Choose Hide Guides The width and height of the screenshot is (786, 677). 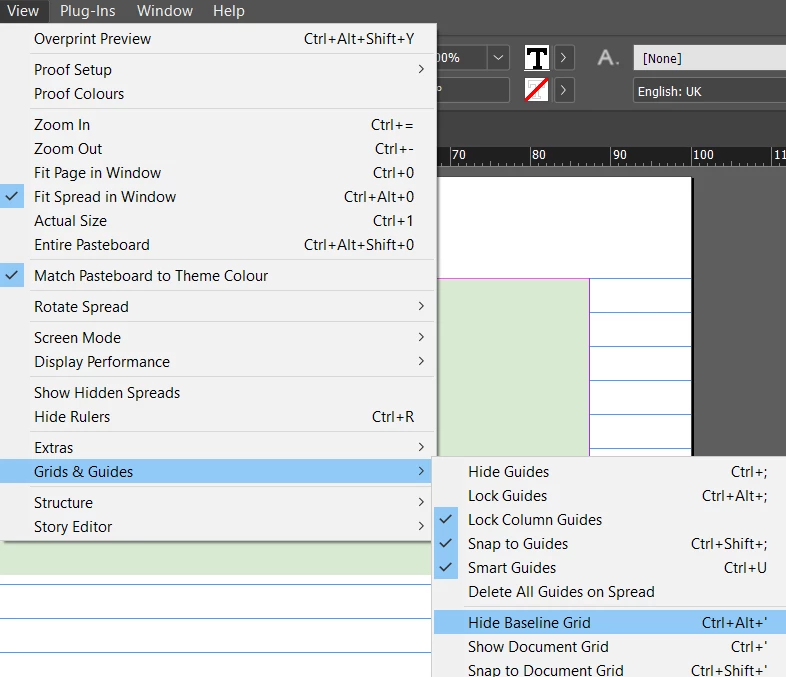610,471
